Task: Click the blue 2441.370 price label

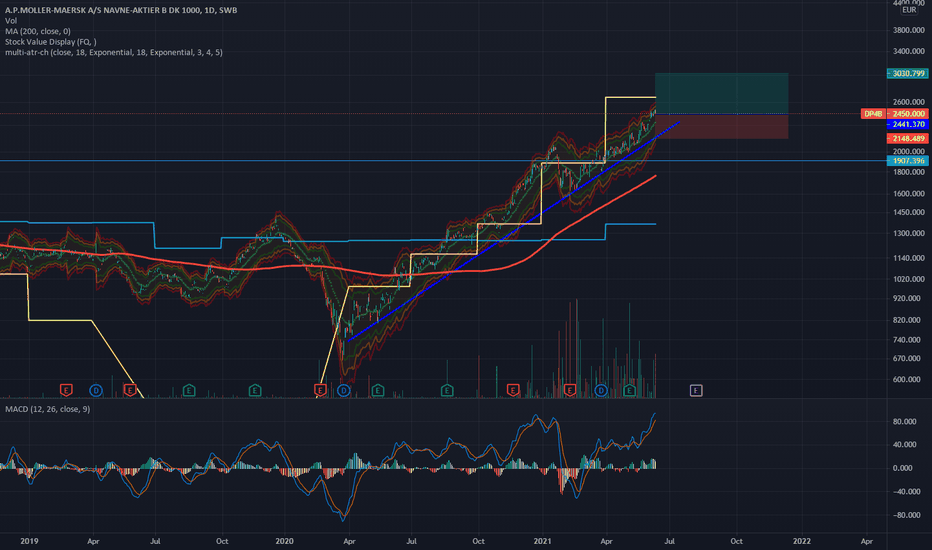Action: (x=907, y=124)
